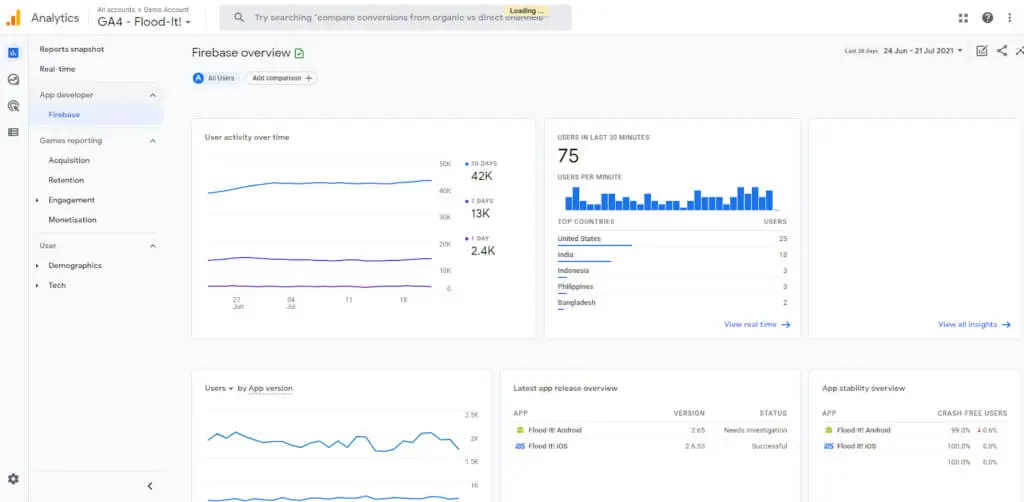
Task: Click the 'Needs investigation' status text
Action: point(755,430)
